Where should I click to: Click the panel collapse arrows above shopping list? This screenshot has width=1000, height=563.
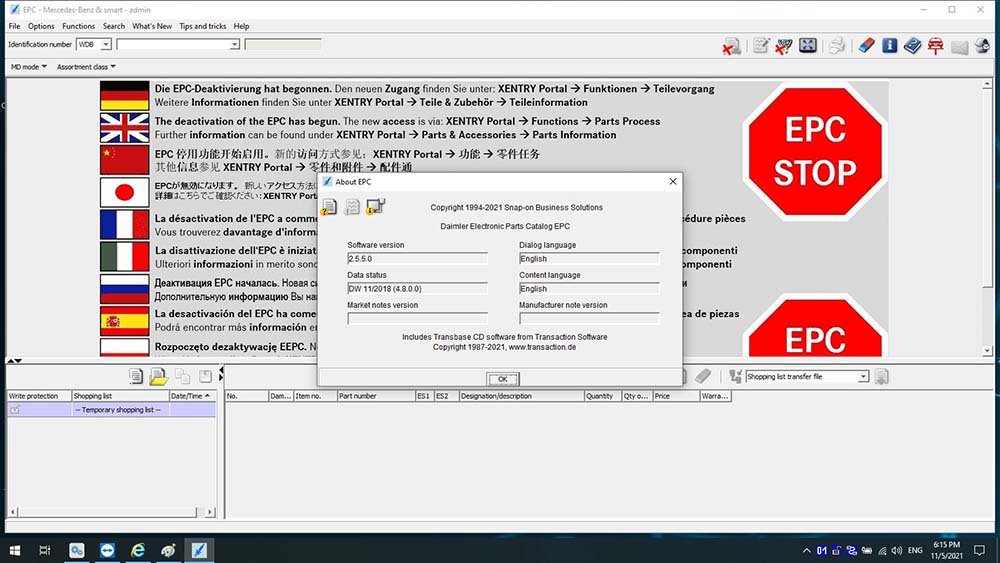pos(14,361)
